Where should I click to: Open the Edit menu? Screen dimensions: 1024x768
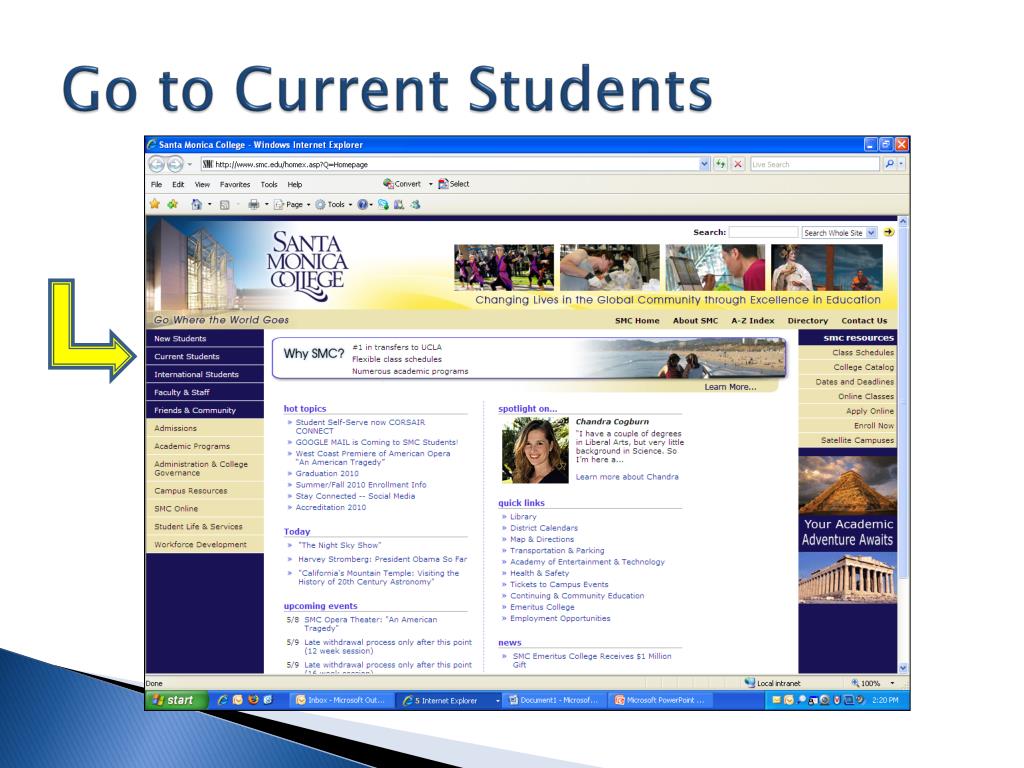pos(178,185)
